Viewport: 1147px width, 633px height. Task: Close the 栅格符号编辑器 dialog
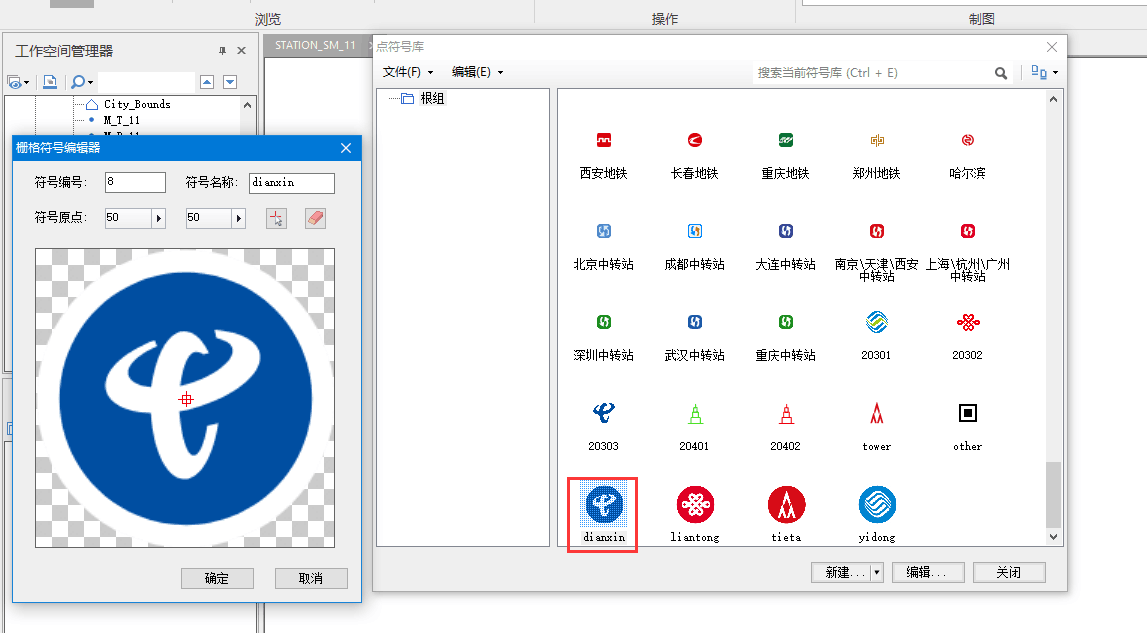click(346, 148)
